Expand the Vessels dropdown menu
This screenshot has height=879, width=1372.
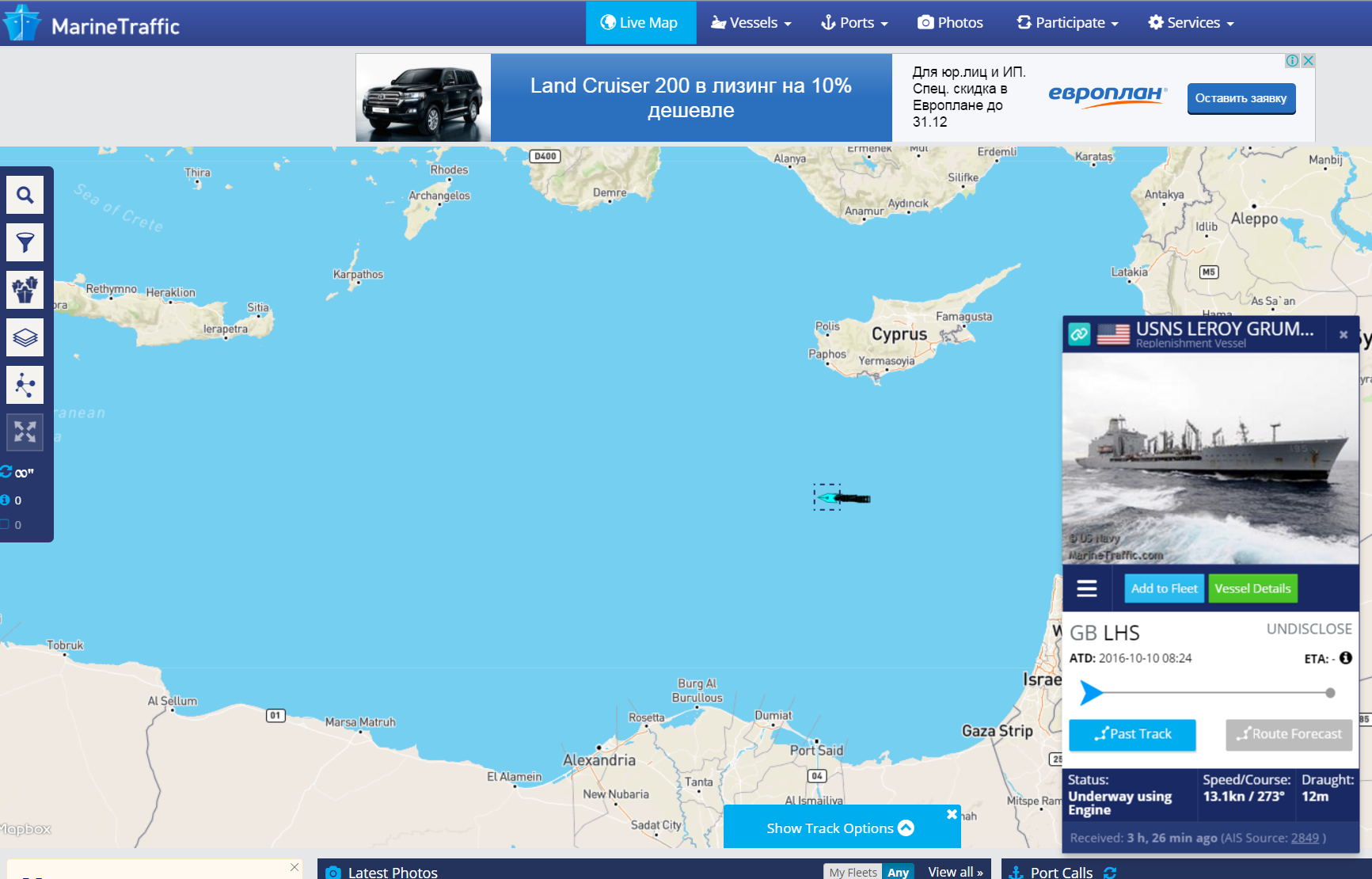click(751, 23)
